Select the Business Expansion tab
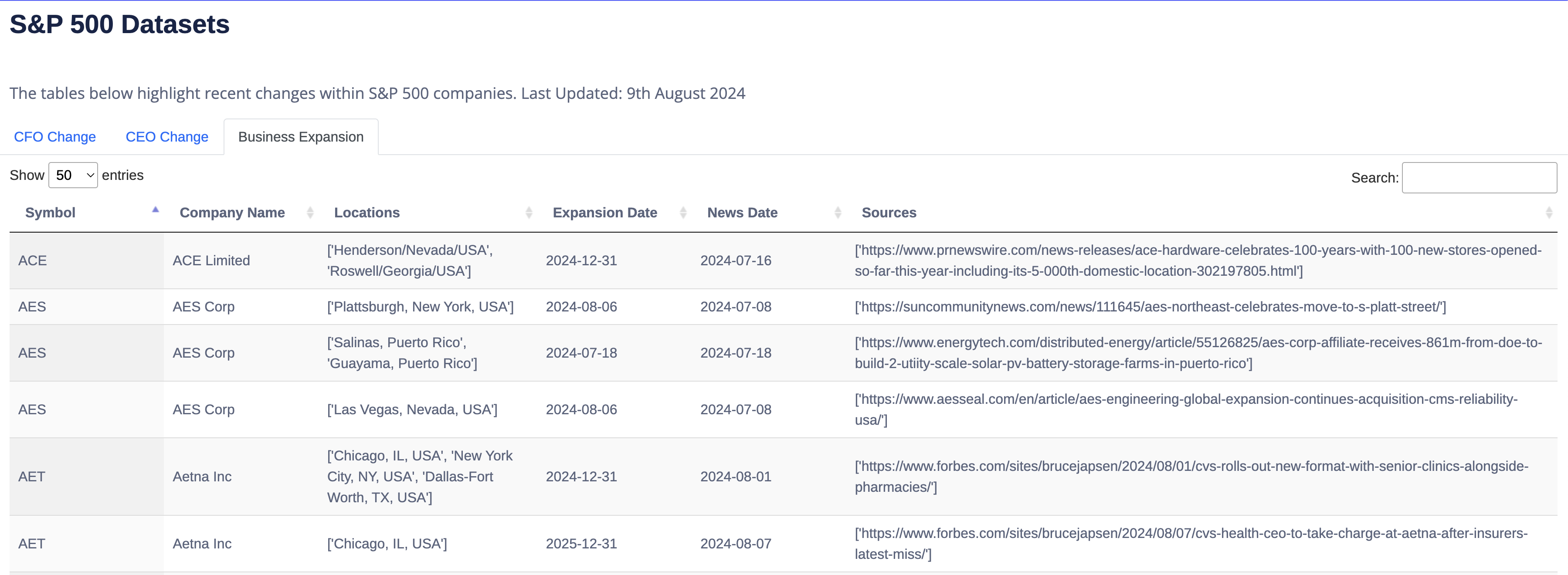The height and width of the screenshot is (575, 1568). pyautogui.click(x=301, y=137)
